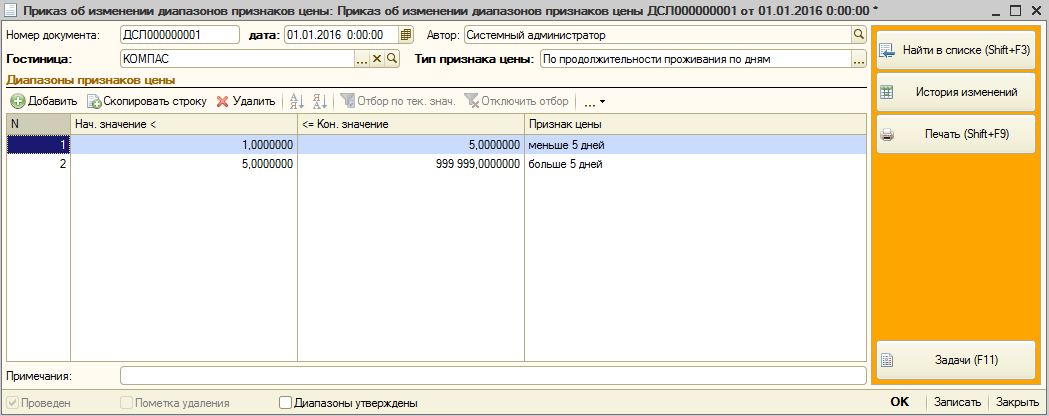Sort rows descending icon

click(320, 102)
